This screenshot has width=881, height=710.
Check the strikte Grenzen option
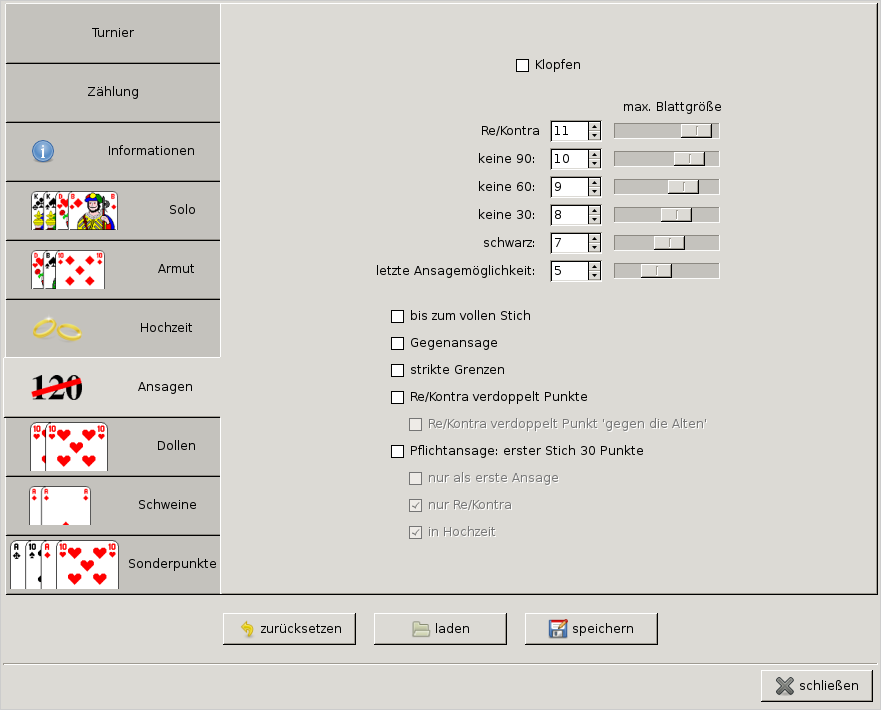(x=397, y=370)
